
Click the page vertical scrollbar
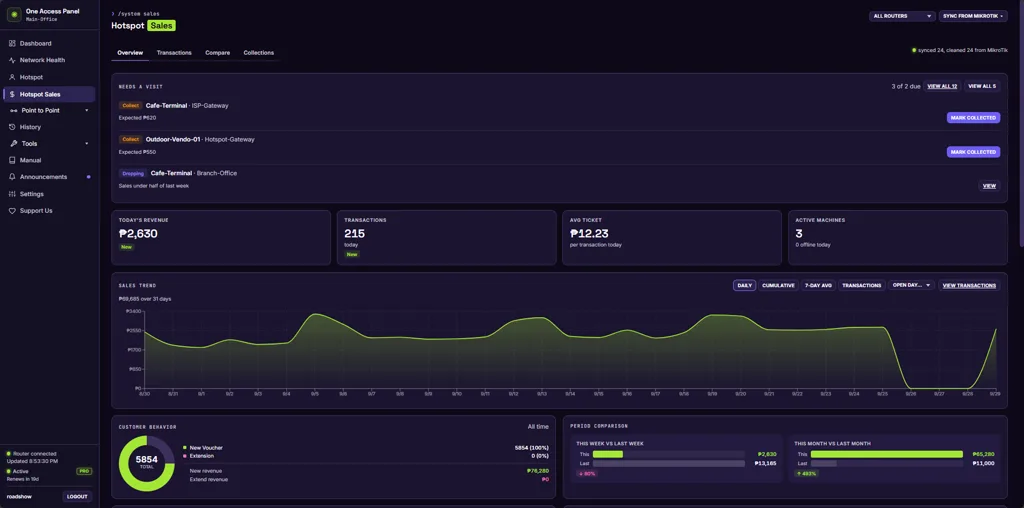[x=1021, y=124]
